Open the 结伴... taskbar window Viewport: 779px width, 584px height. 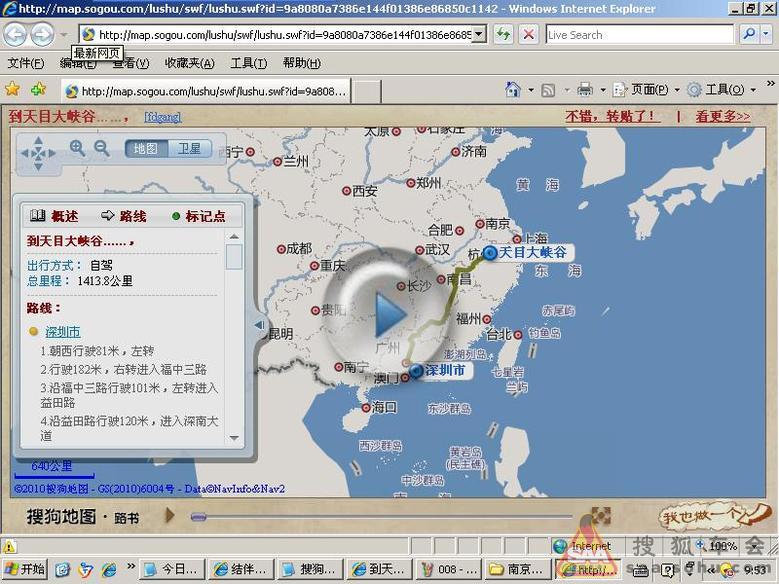242,569
